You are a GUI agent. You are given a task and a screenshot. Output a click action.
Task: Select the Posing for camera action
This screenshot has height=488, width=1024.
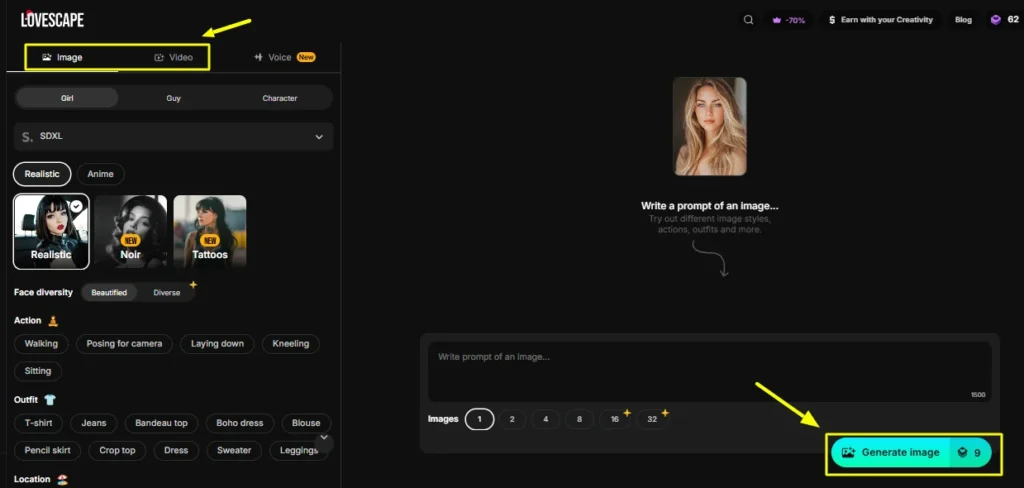(x=124, y=344)
